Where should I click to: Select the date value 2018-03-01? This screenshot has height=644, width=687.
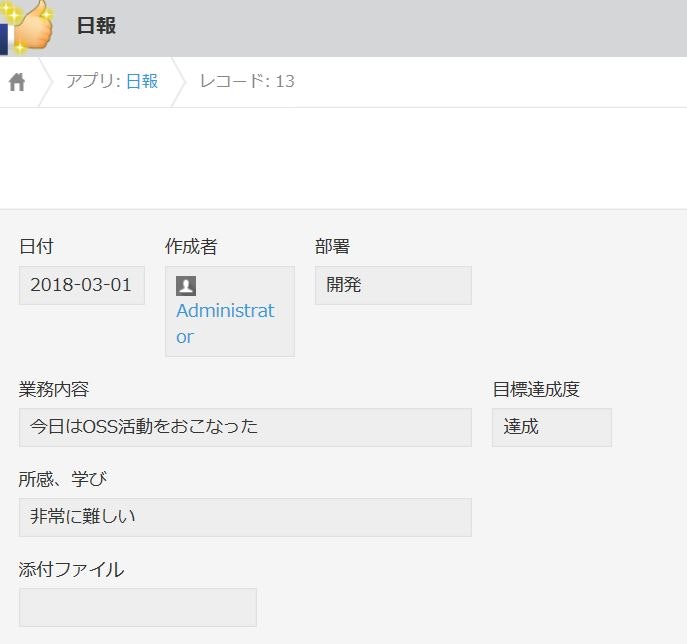(x=81, y=285)
